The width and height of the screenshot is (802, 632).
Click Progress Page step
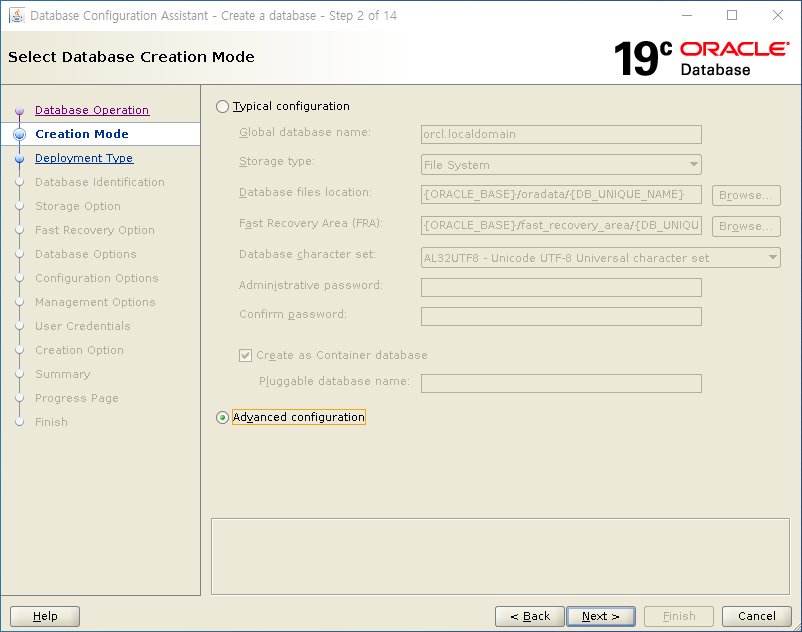pos(77,398)
